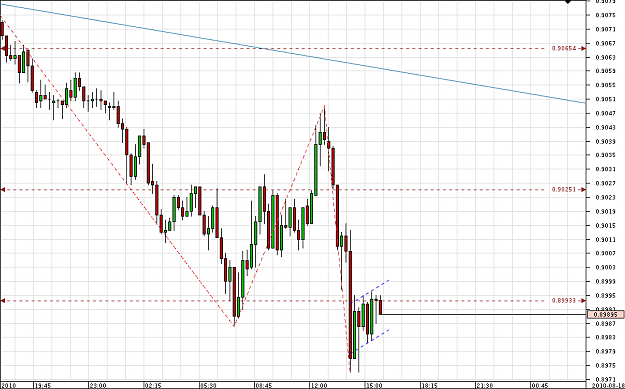Click the black marker at chart top-right
625x389 pixels.
coord(568,2)
